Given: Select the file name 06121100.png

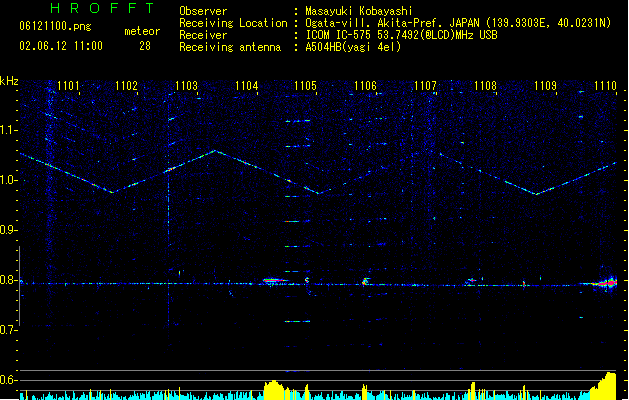Looking at the screenshot, I should tap(55, 26).
